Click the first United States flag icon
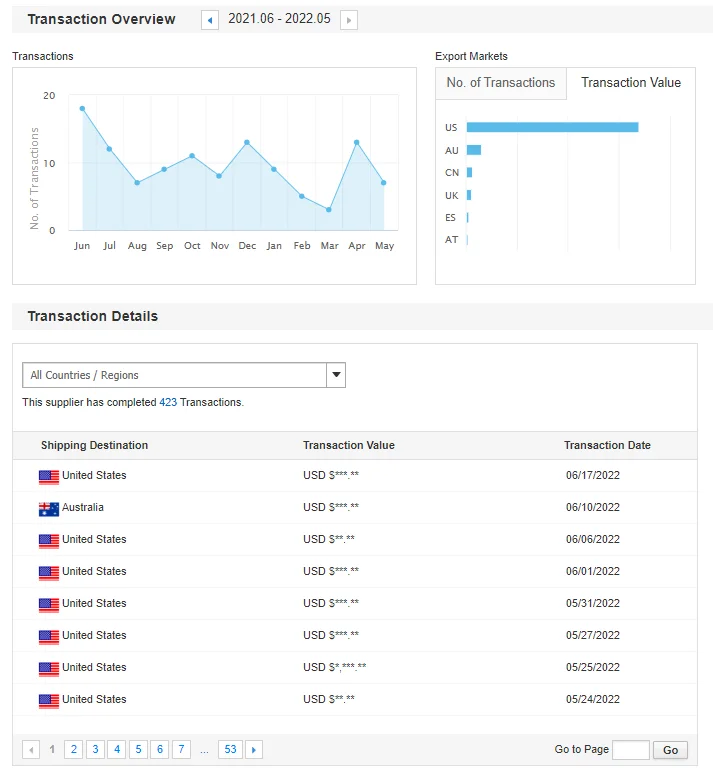 (x=49, y=477)
